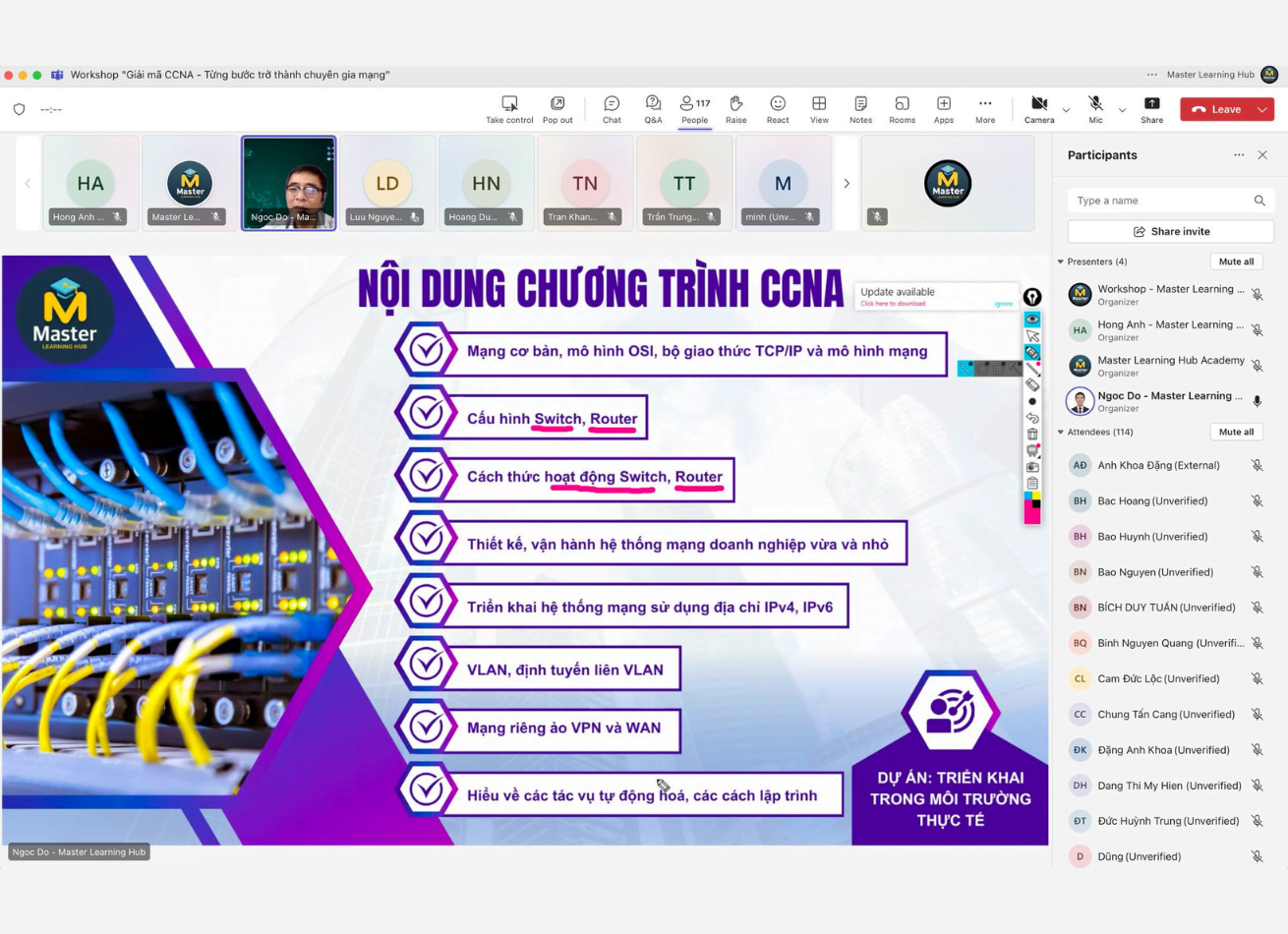Viewport: 1288px width, 934px height.
Task: Toggle mic icon for Ngoc Do presenter
Action: click(x=1257, y=401)
